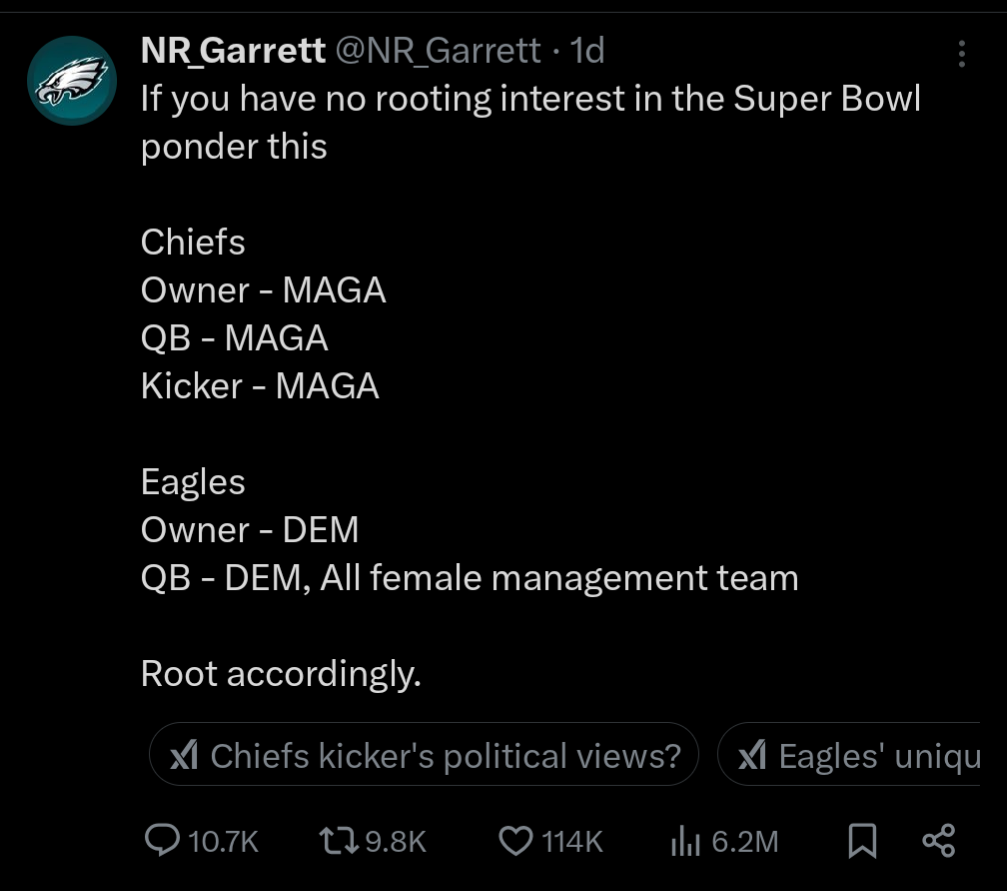View post analytics via the bar chart icon

tap(685, 841)
